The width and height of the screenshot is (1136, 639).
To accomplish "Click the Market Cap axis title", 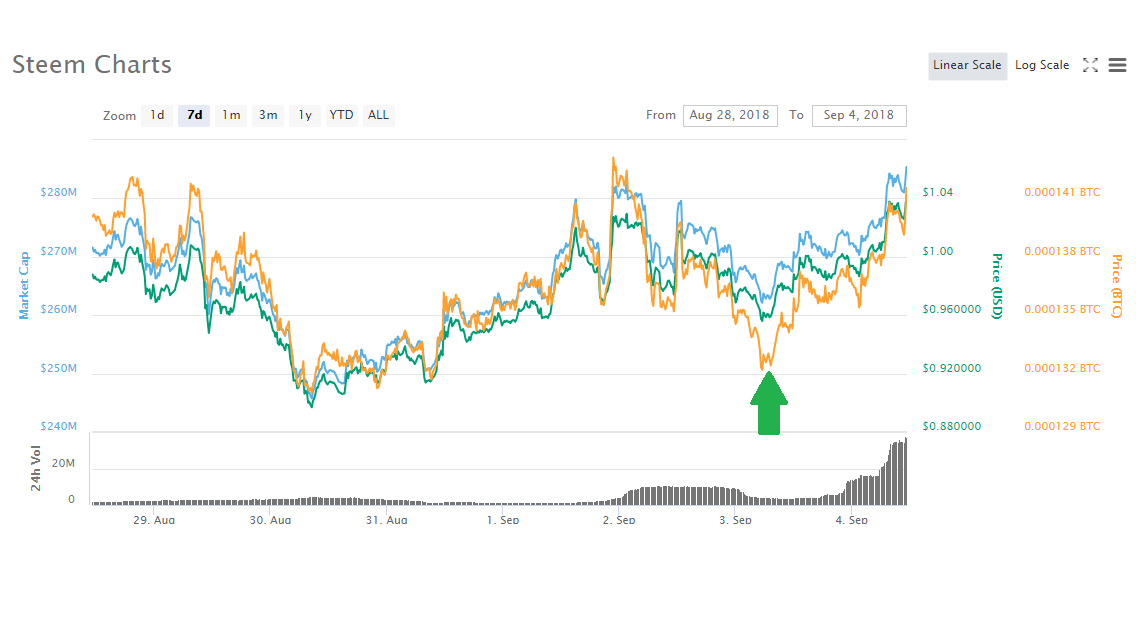I will click(25, 285).
